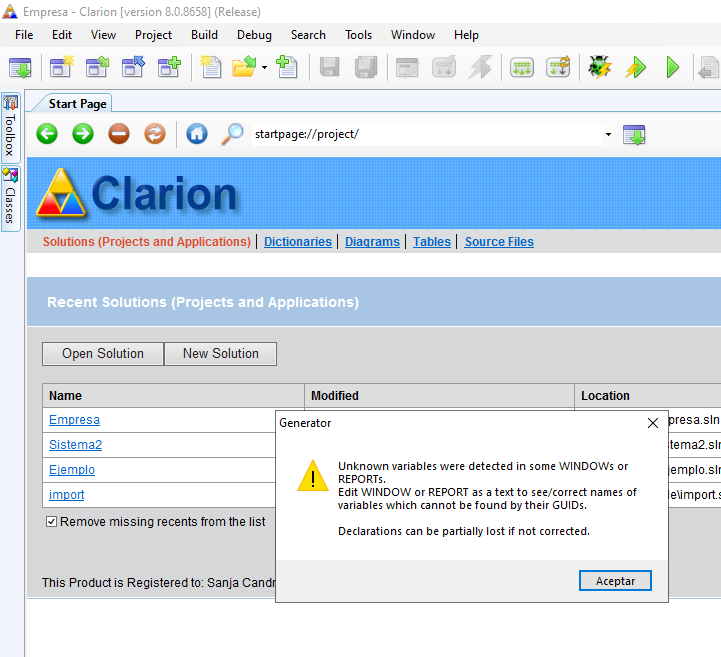This screenshot has height=657, width=721.
Task: Expand the open file dropdown arrow beside folder
Action: tap(264, 68)
